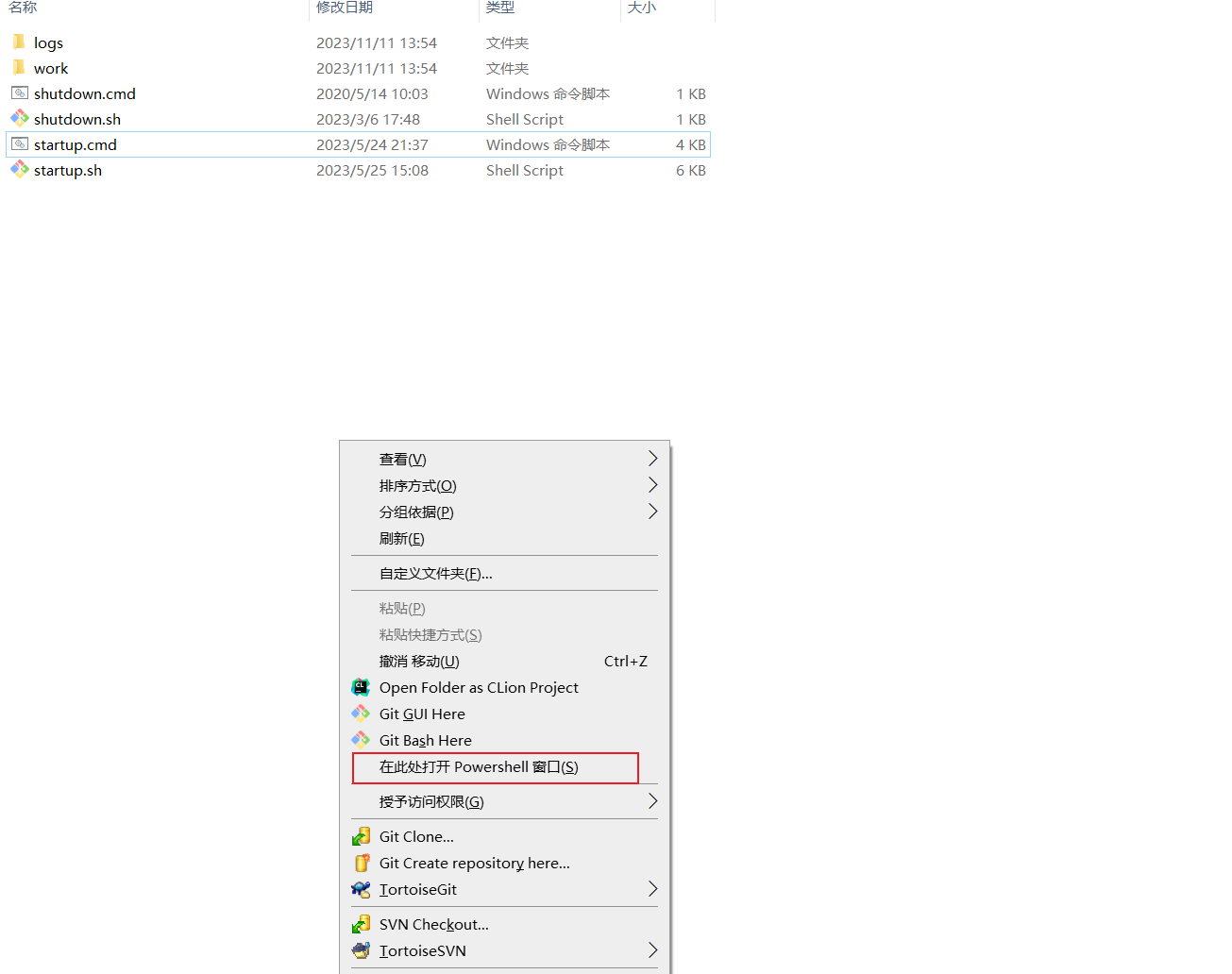Click the Git Clone icon
The height and width of the screenshot is (974, 1232).
click(x=361, y=836)
